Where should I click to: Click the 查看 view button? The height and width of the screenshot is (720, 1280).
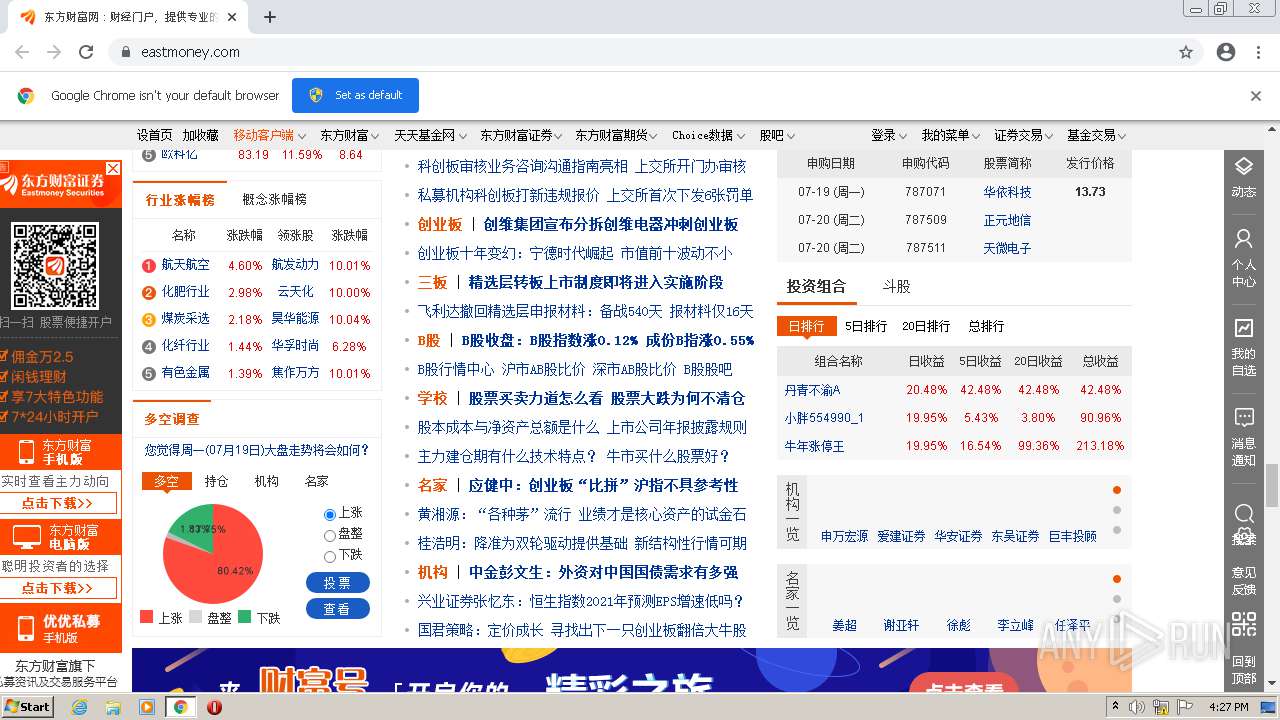coord(337,608)
